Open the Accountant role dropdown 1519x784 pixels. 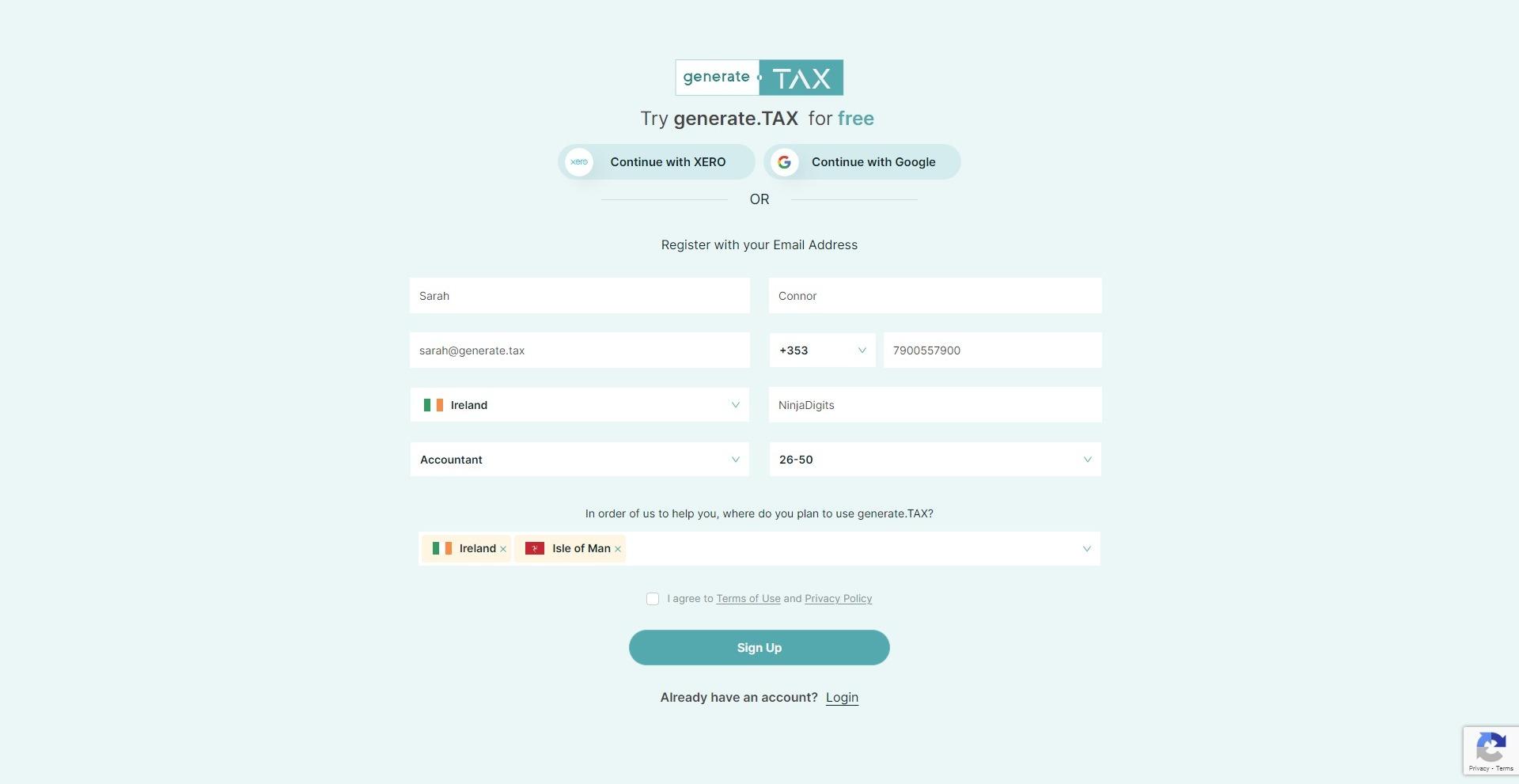(x=579, y=460)
